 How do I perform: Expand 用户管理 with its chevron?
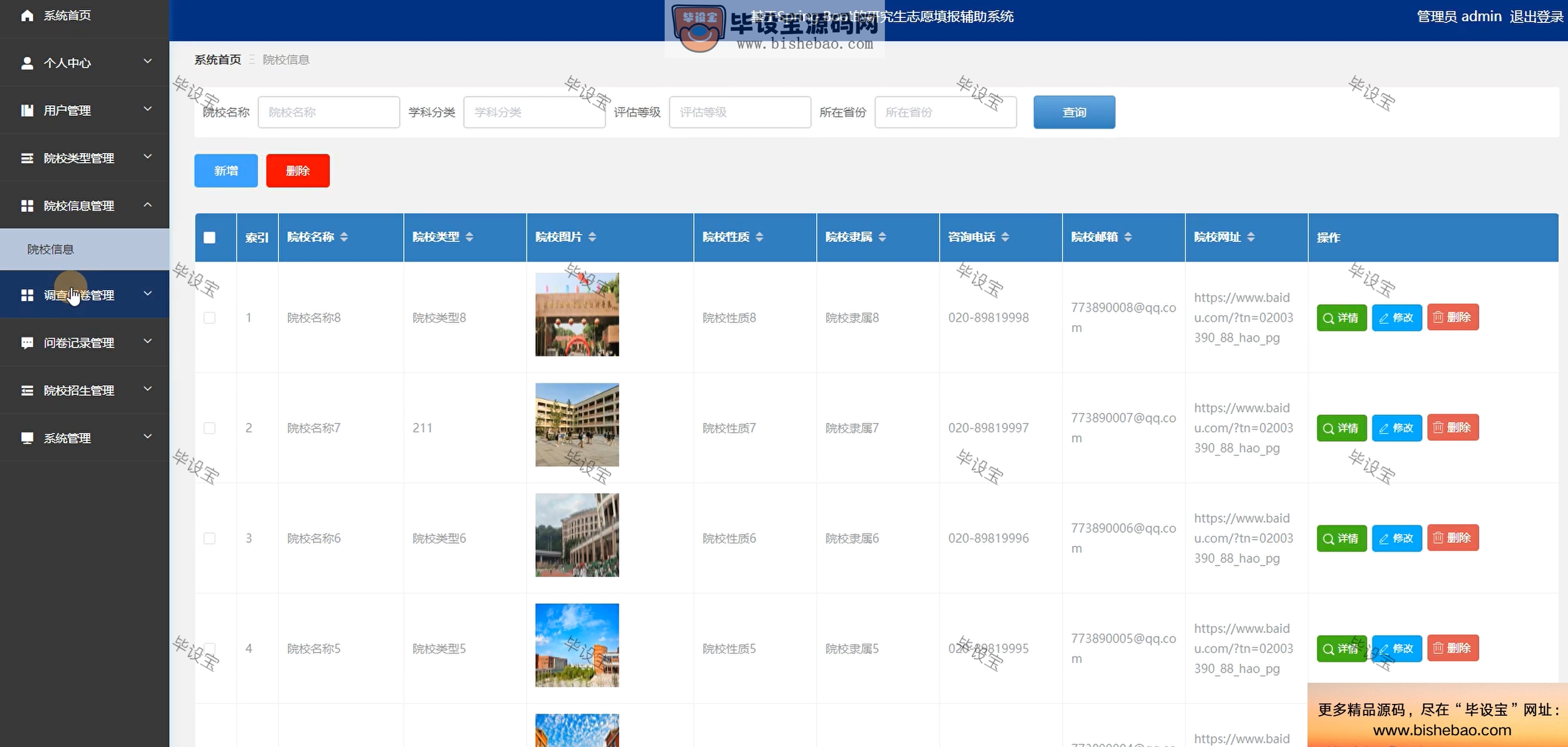148,108
